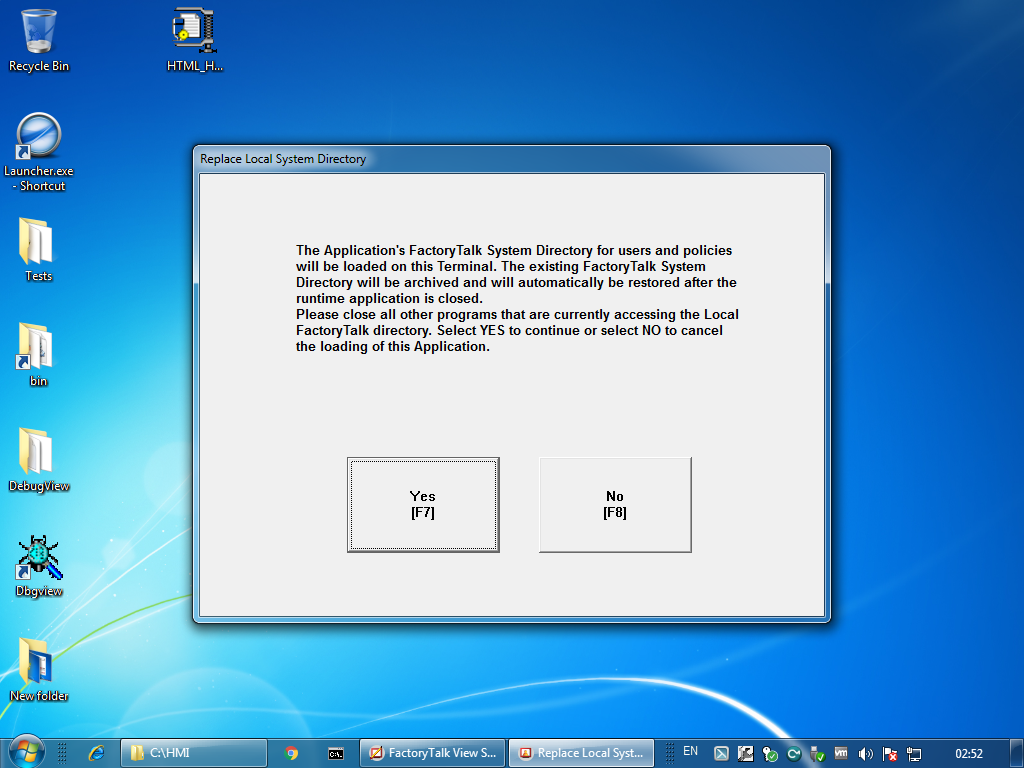
Task: Click the No [F8] button
Action: tap(615, 505)
